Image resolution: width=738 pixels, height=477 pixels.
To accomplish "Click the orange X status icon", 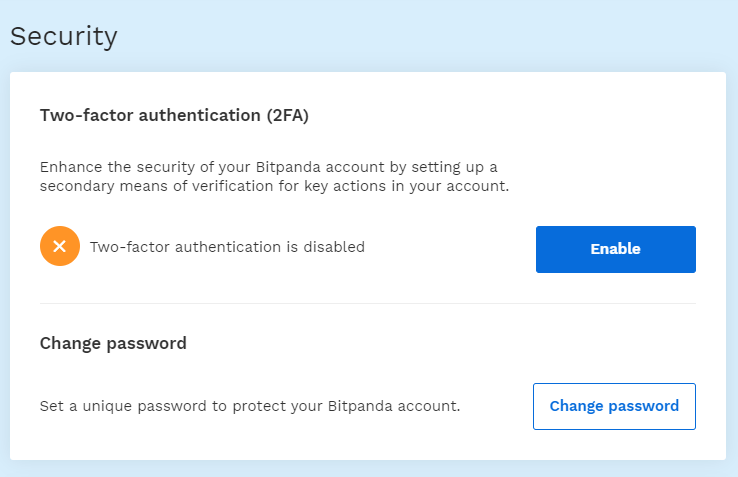I will 60,246.
